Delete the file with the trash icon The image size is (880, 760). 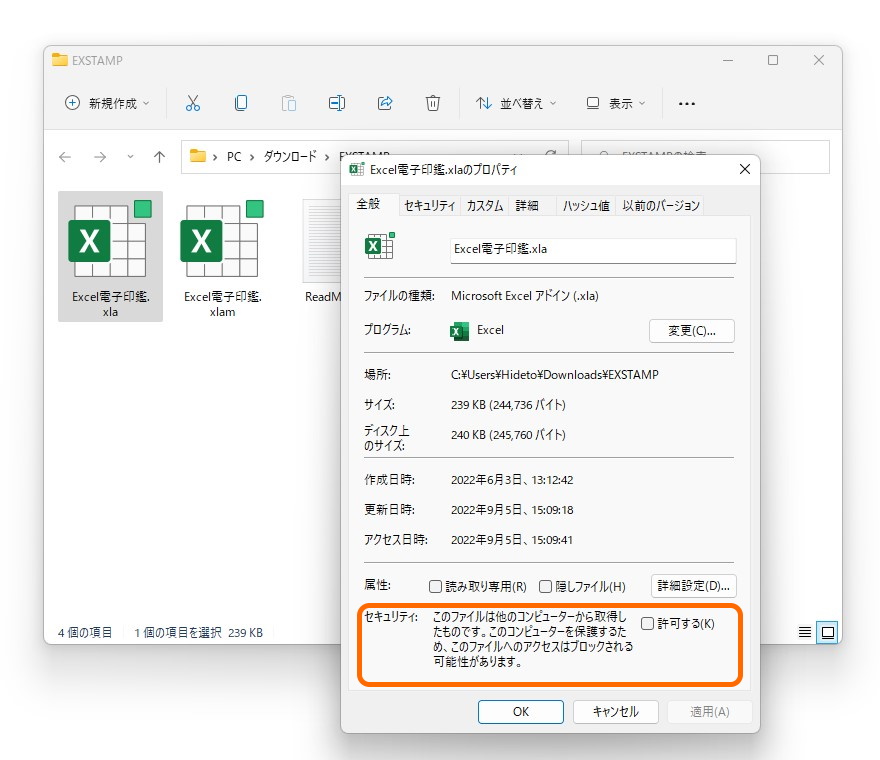pos(432,103)
